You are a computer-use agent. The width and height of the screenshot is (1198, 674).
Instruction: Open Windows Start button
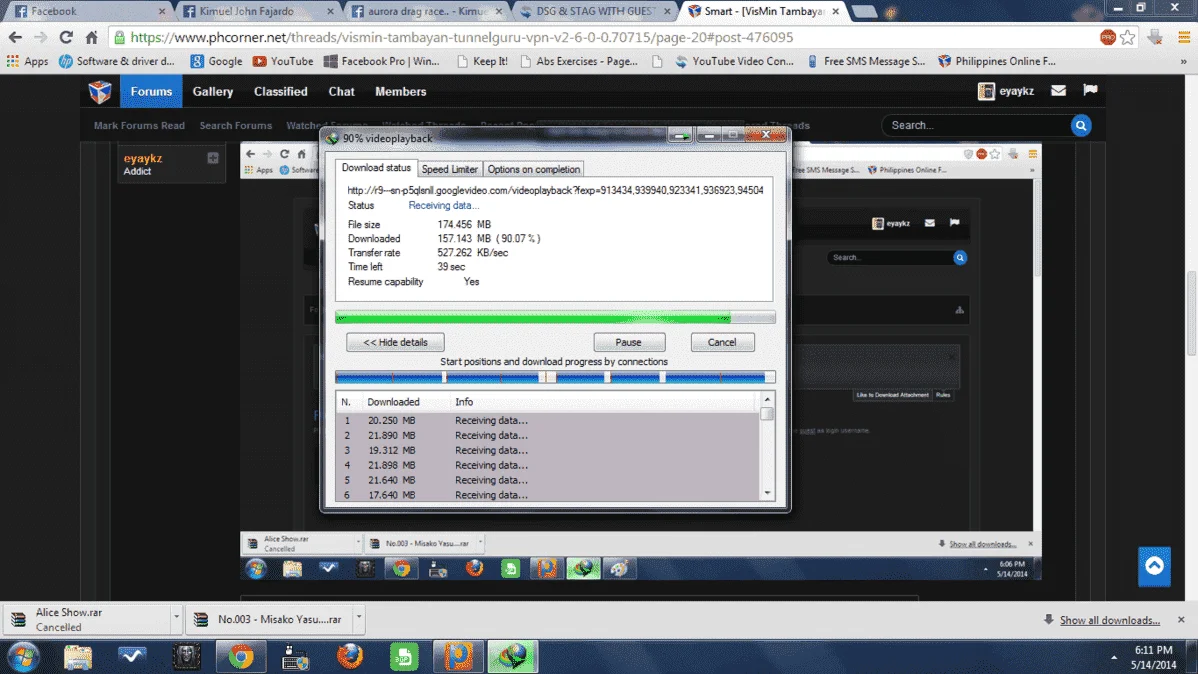pyautogui.click(x=23, y=656)
